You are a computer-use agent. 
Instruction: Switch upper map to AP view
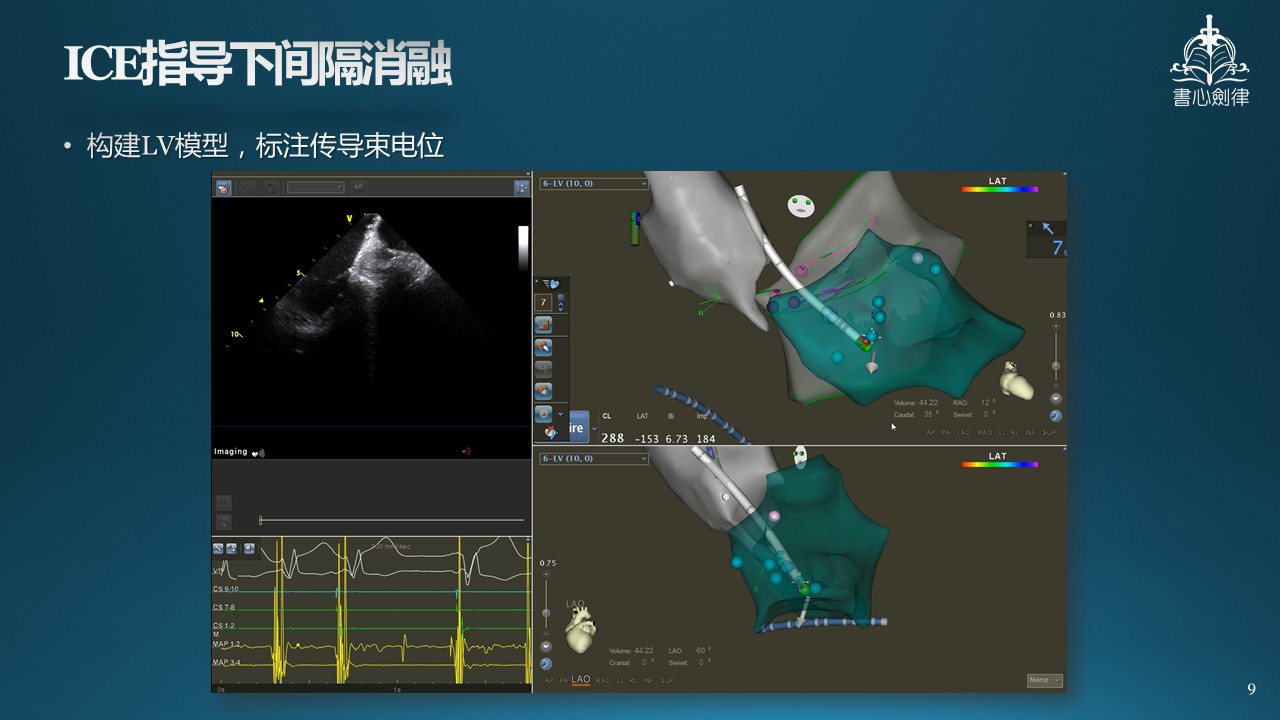pos(931,433)
